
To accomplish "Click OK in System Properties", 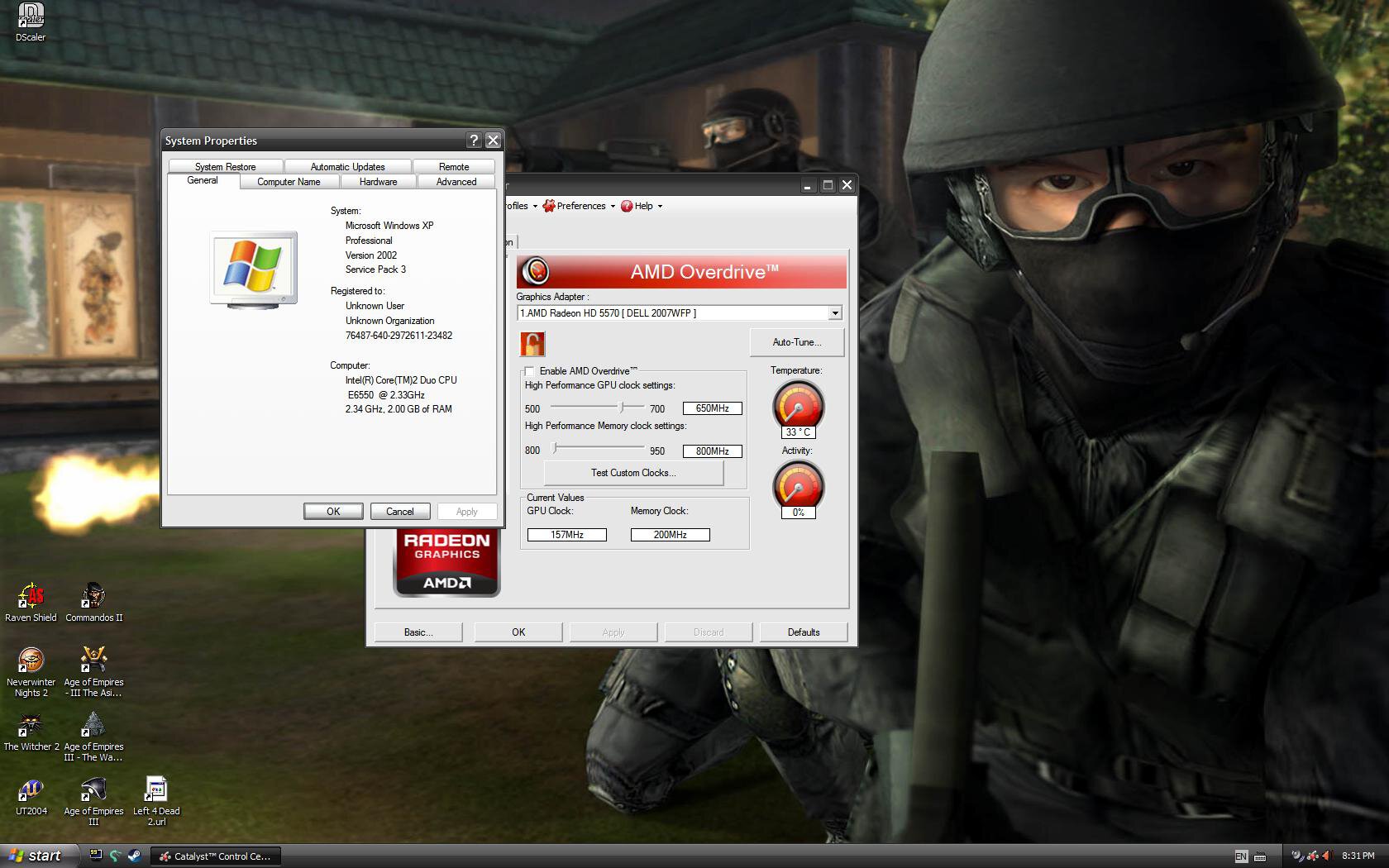I will coord(333,512).
